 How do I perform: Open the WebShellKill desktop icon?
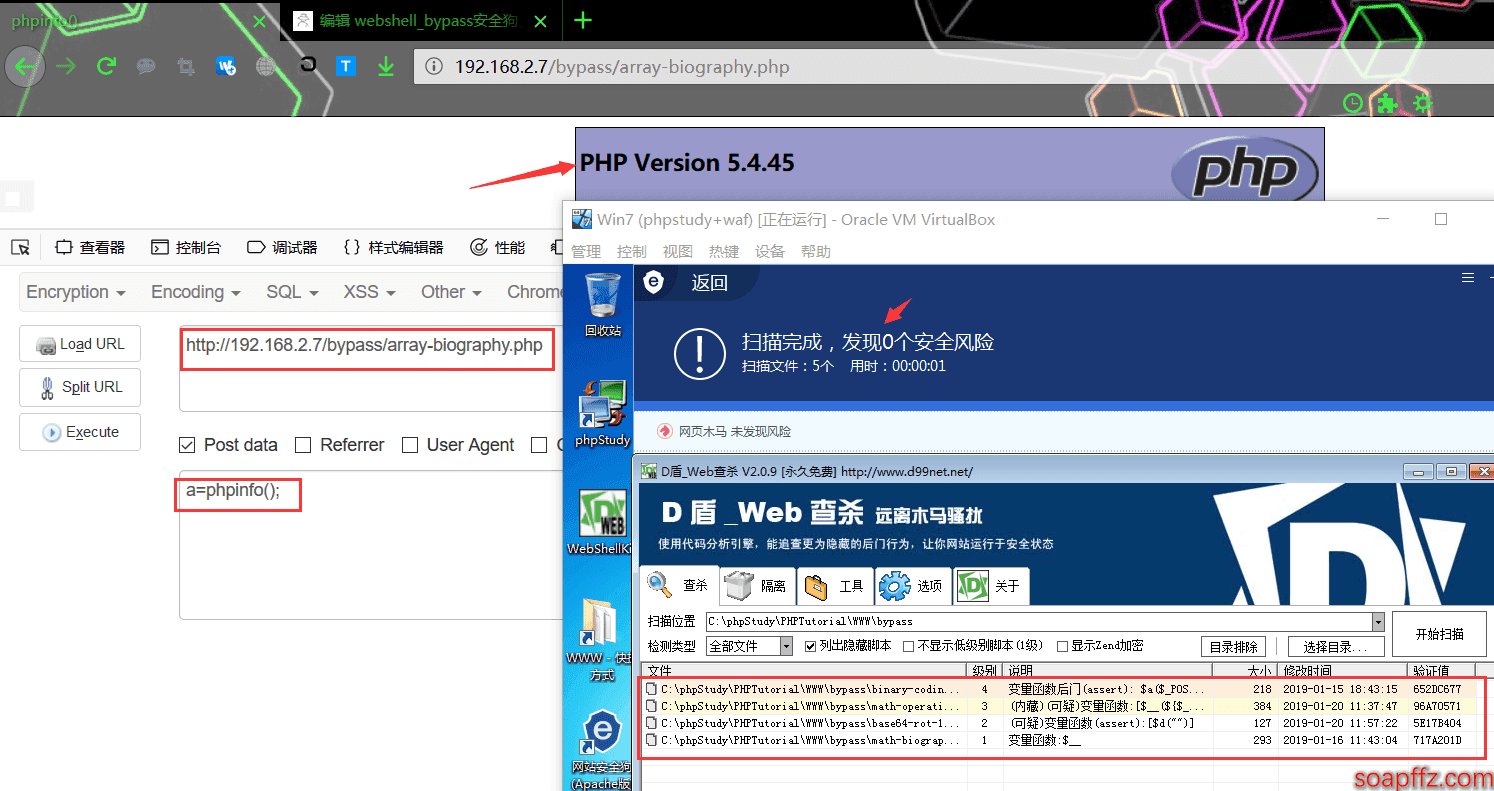601,522
